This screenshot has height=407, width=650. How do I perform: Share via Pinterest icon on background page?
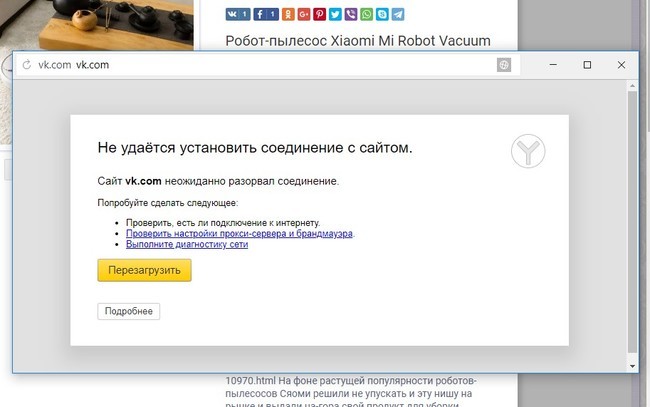(320, 15)
